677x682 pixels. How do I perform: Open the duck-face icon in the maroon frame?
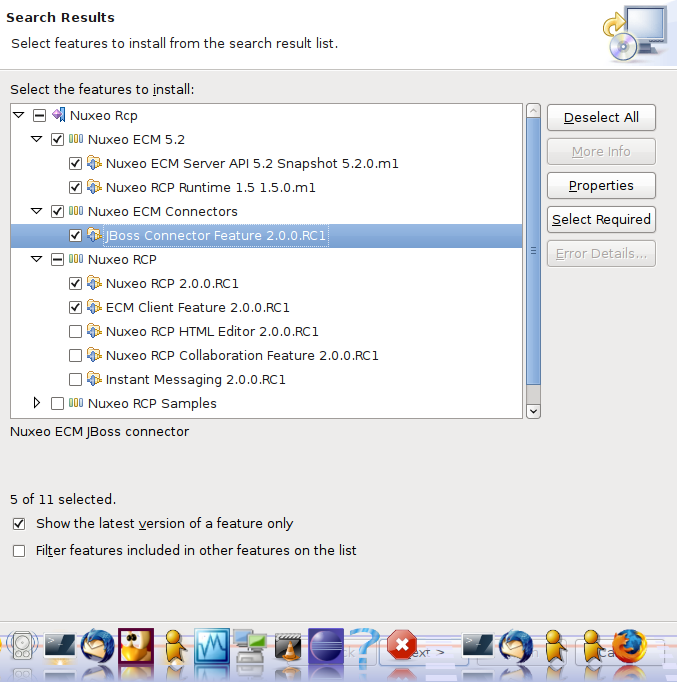click(x=136, y=646)
